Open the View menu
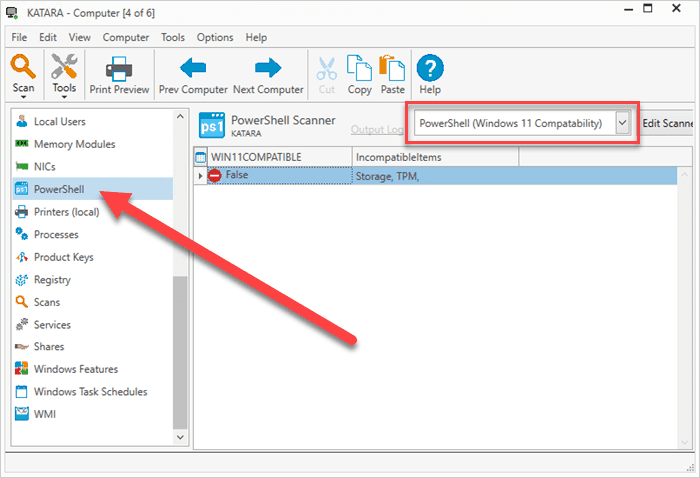This screenshot has width=700, height=478. pos(79,37)
